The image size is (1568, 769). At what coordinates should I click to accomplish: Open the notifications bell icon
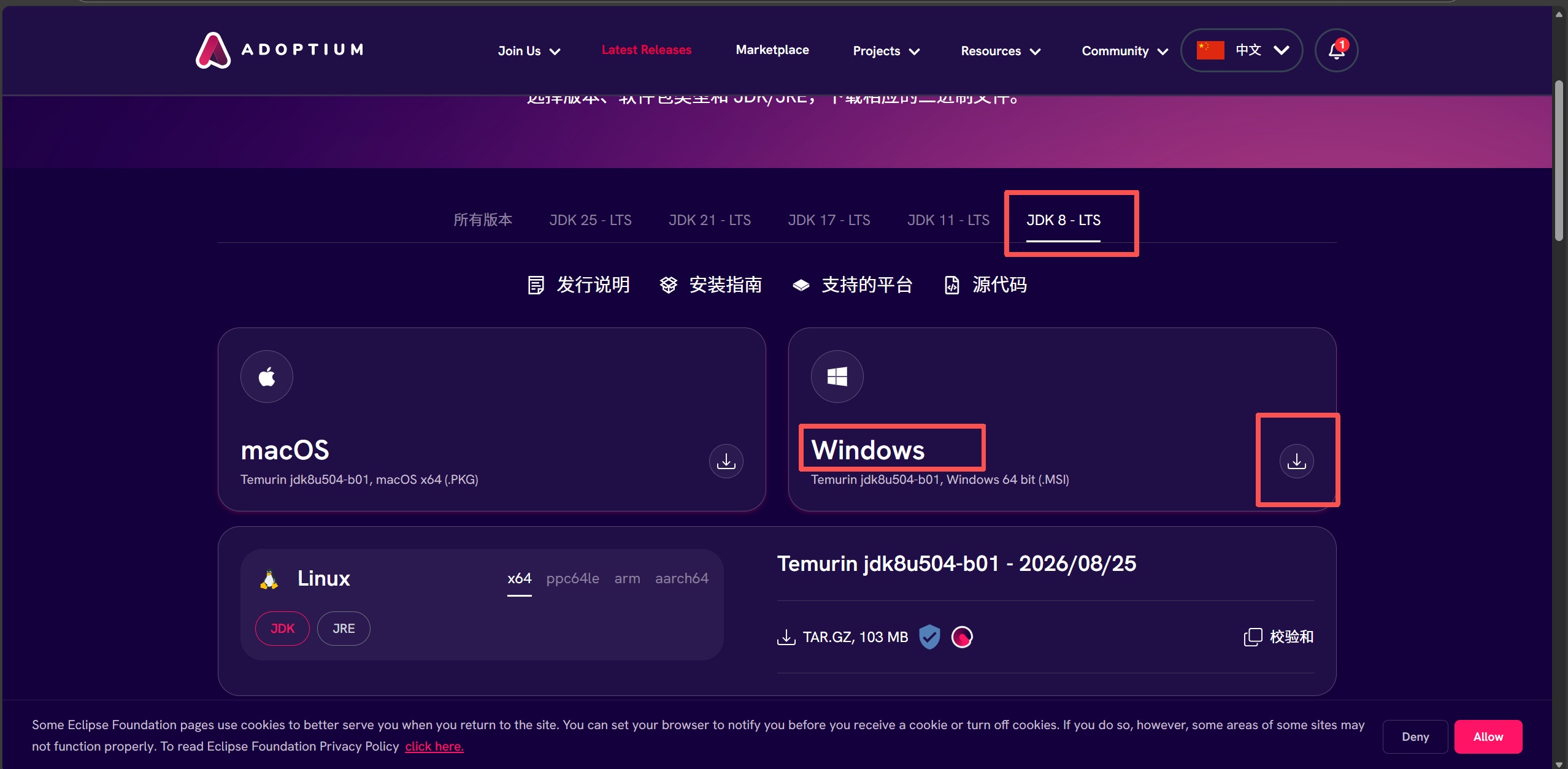point(1336,50)
